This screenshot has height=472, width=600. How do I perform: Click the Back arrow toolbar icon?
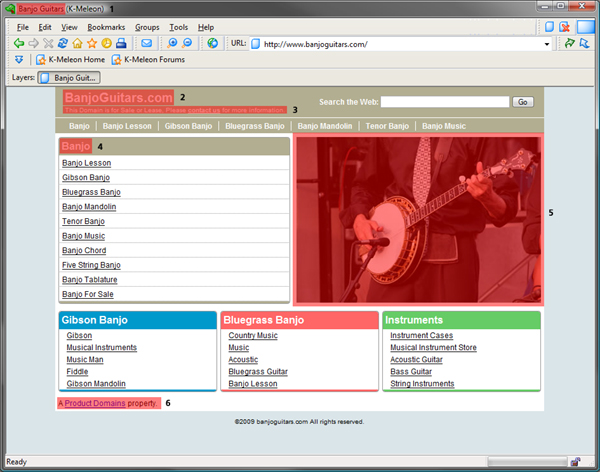tap(19, 43)
